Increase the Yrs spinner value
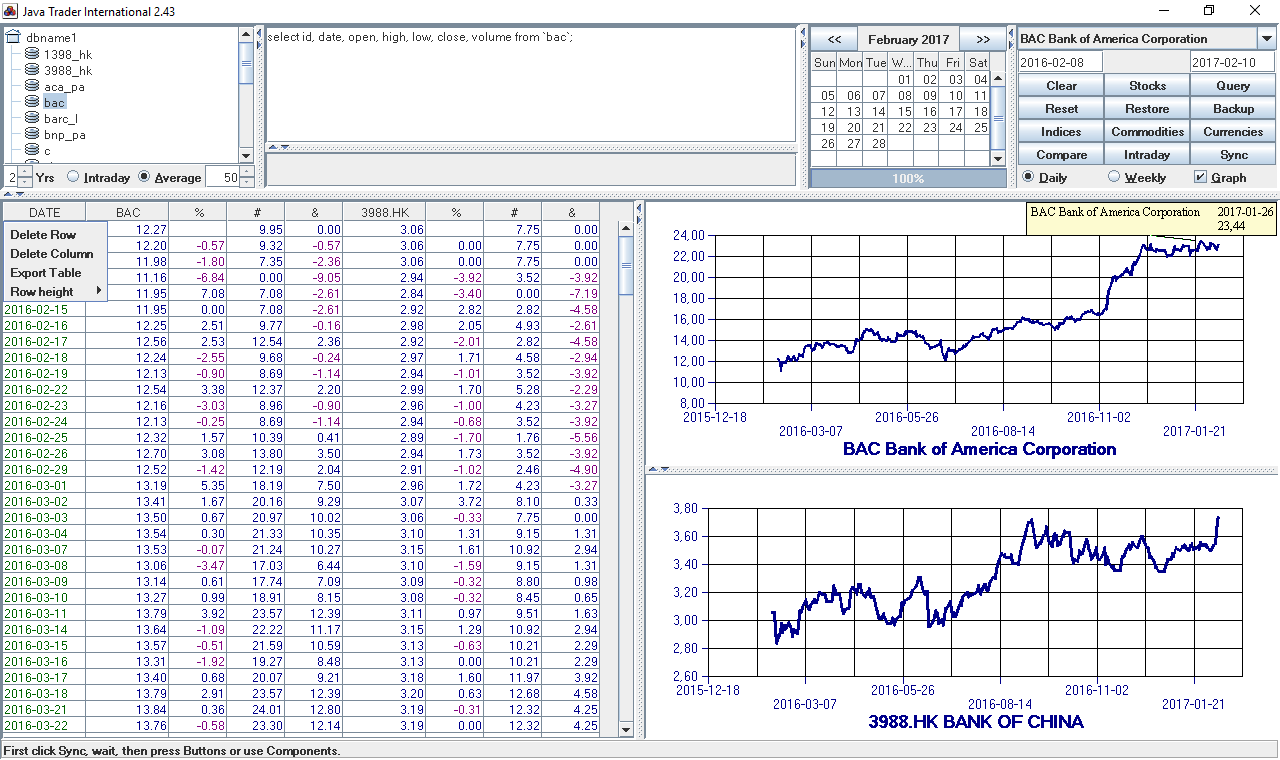This screenshot has height=760, width=1280. point(26,172)
